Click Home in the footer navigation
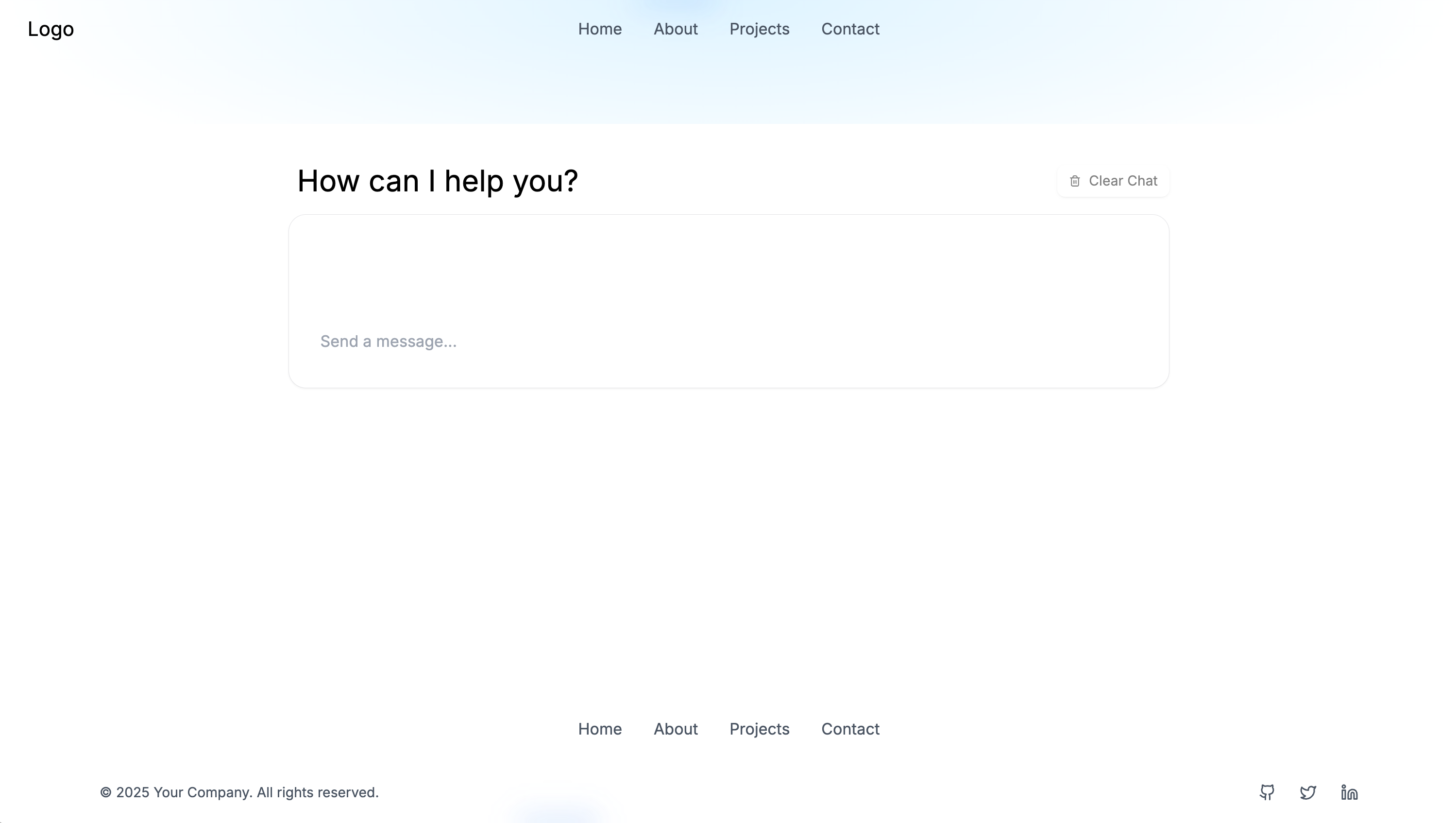This screenshot has width=1456, height=823. (600, 729)
